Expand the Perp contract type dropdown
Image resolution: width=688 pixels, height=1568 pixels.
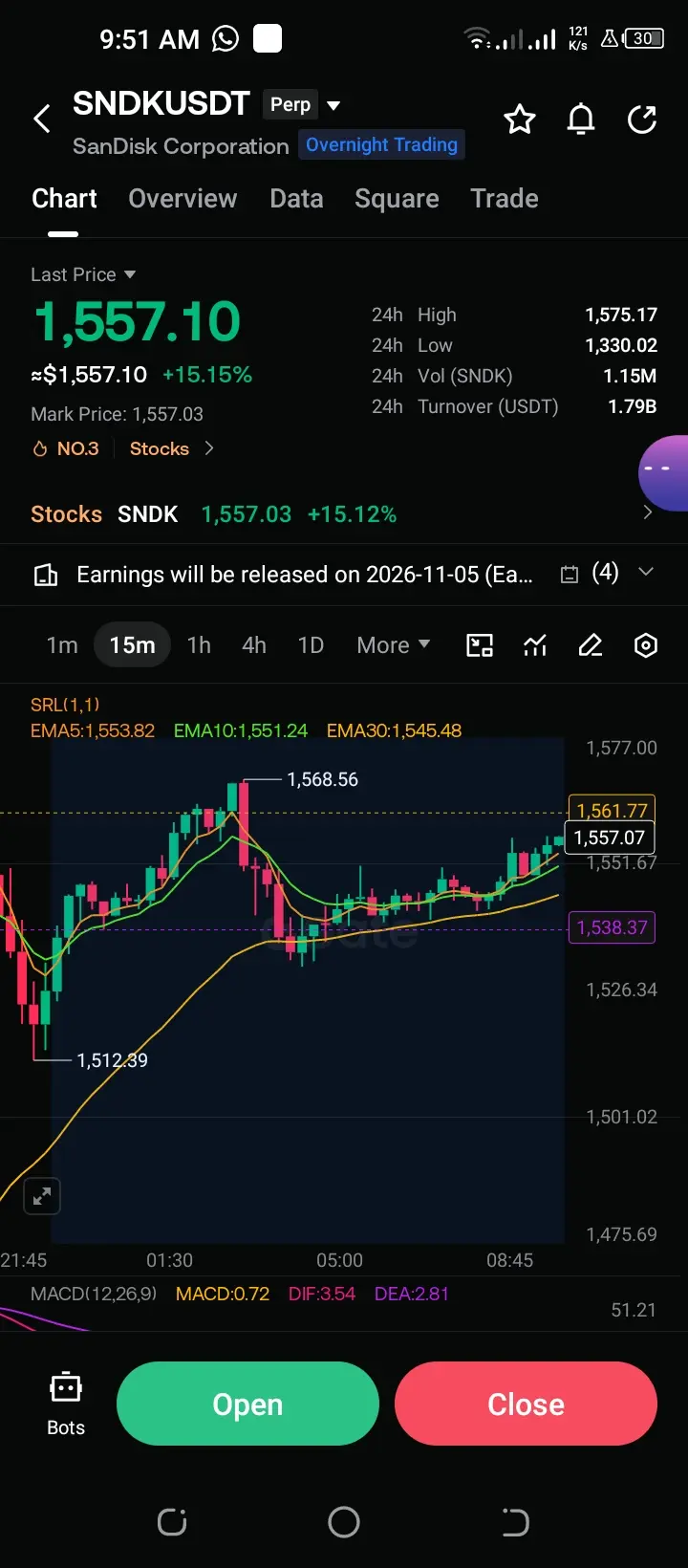[302, 104]
